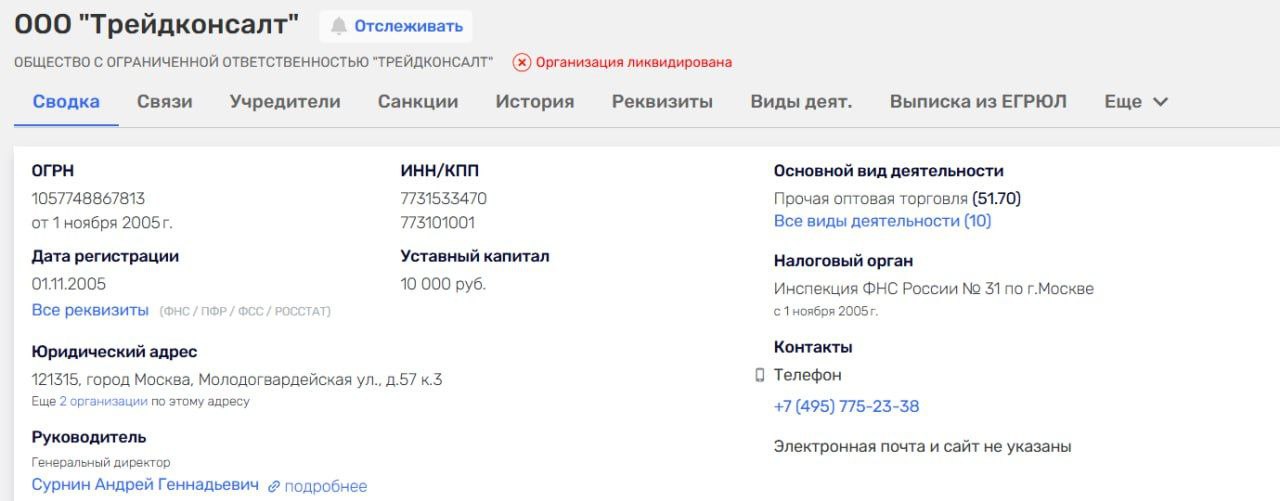The width and height of the screenshot is (1280, 501).
Task: Switch to the Связи tab
Action: pyautogui.click(x=165, y=102)
